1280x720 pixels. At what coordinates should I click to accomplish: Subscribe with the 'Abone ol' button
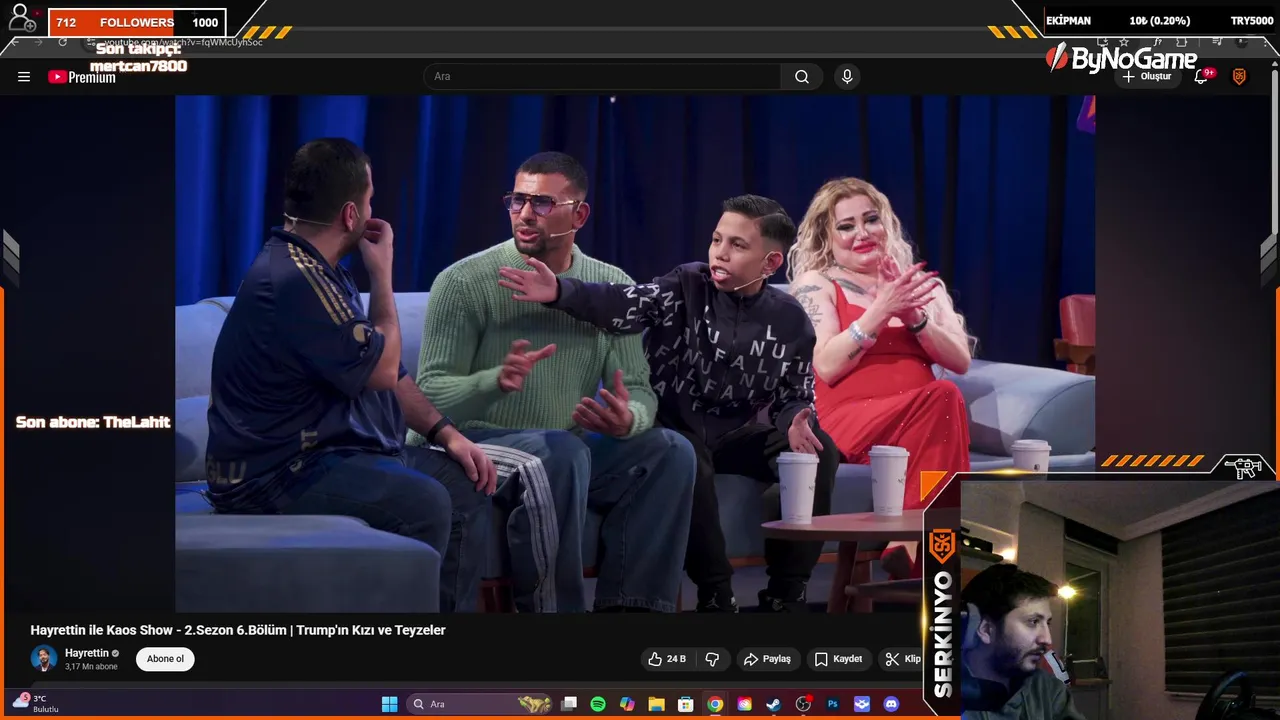(165, 659)
